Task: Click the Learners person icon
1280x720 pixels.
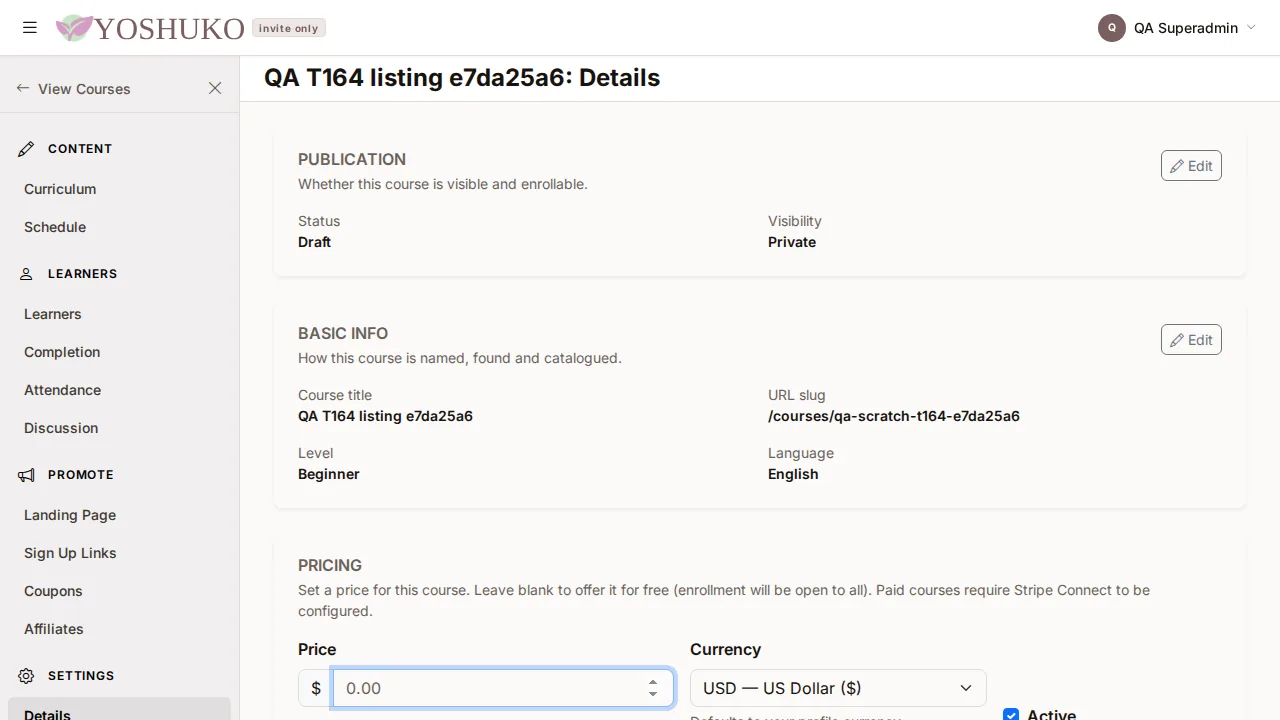Action: pyautogui.click(x=26, y=274)
